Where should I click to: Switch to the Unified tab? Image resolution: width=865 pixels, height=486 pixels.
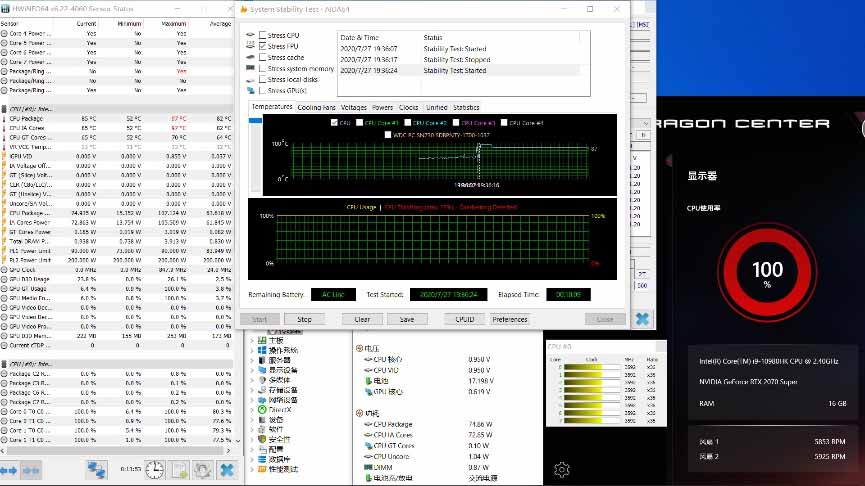pos(436,108)
